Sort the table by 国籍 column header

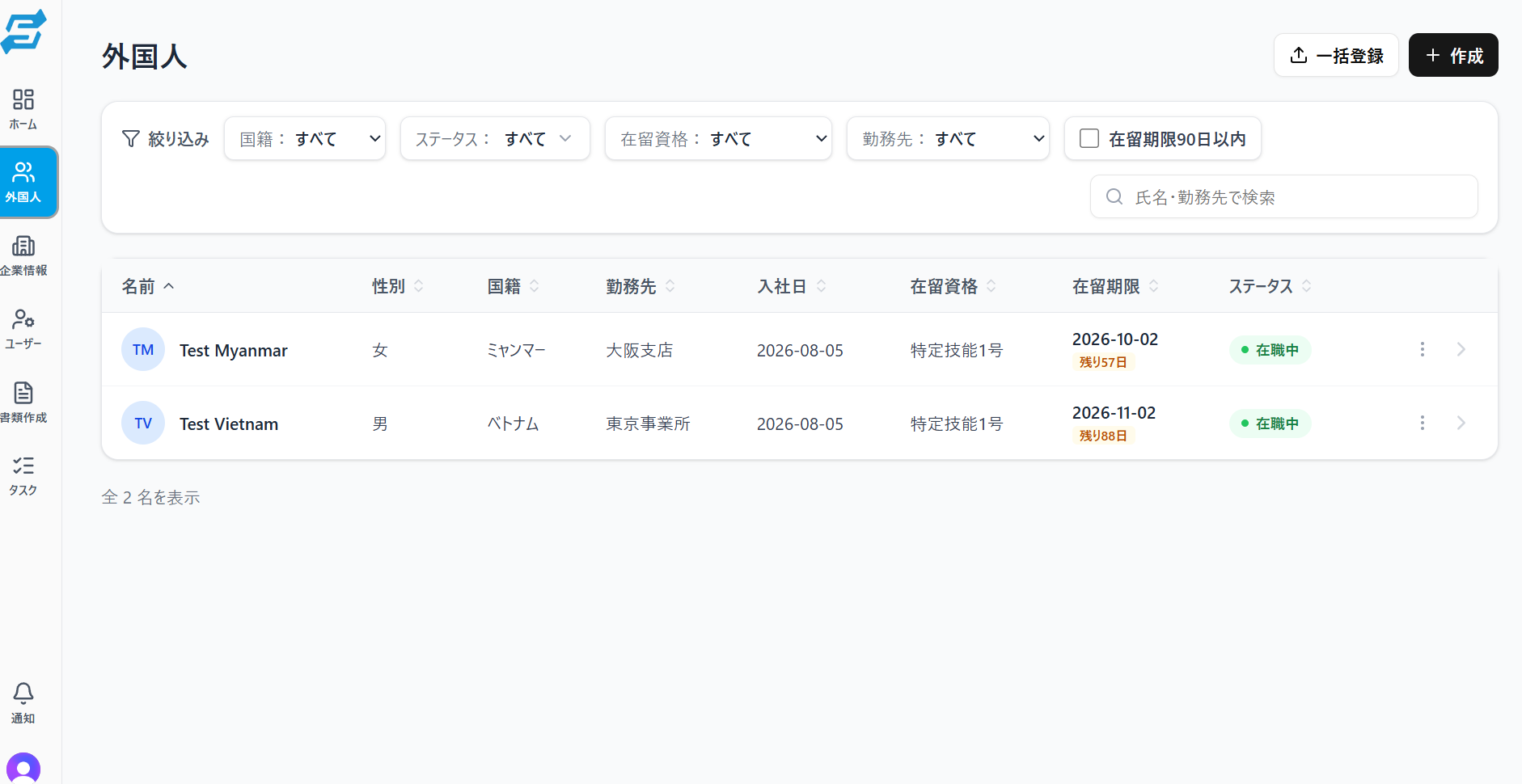514,286
